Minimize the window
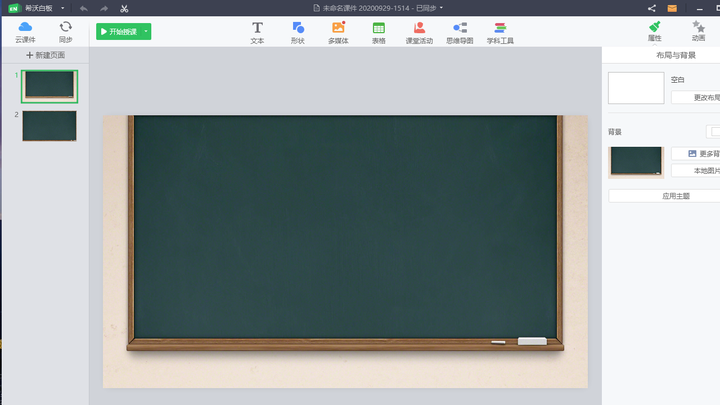The height and width of the screenshot is (405, 720). point(699,8)
